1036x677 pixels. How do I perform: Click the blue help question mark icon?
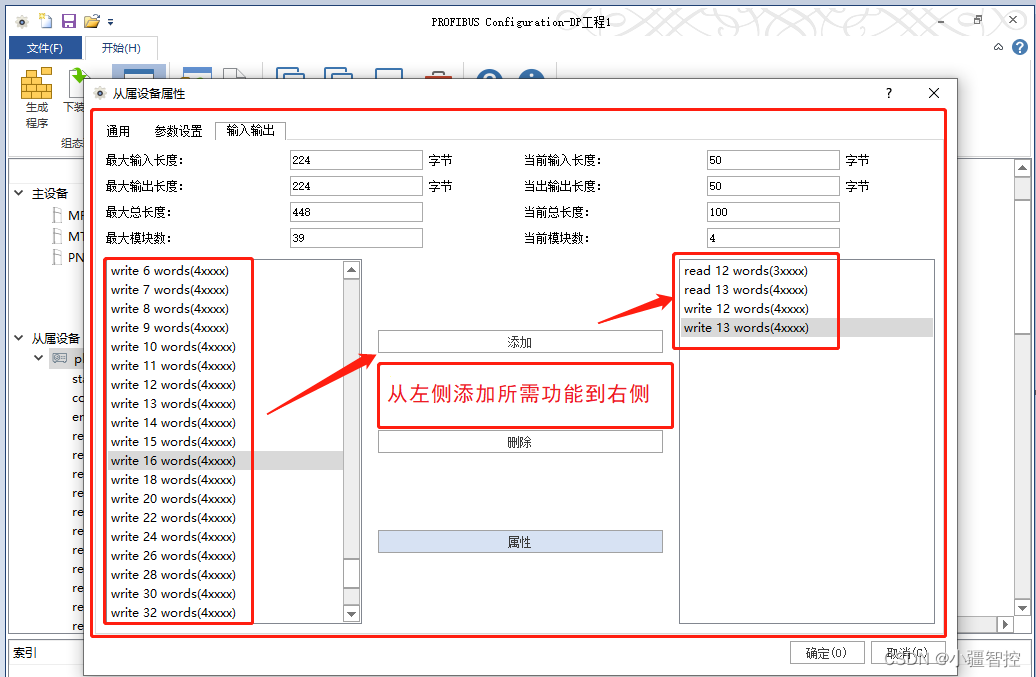point(1019,47)
